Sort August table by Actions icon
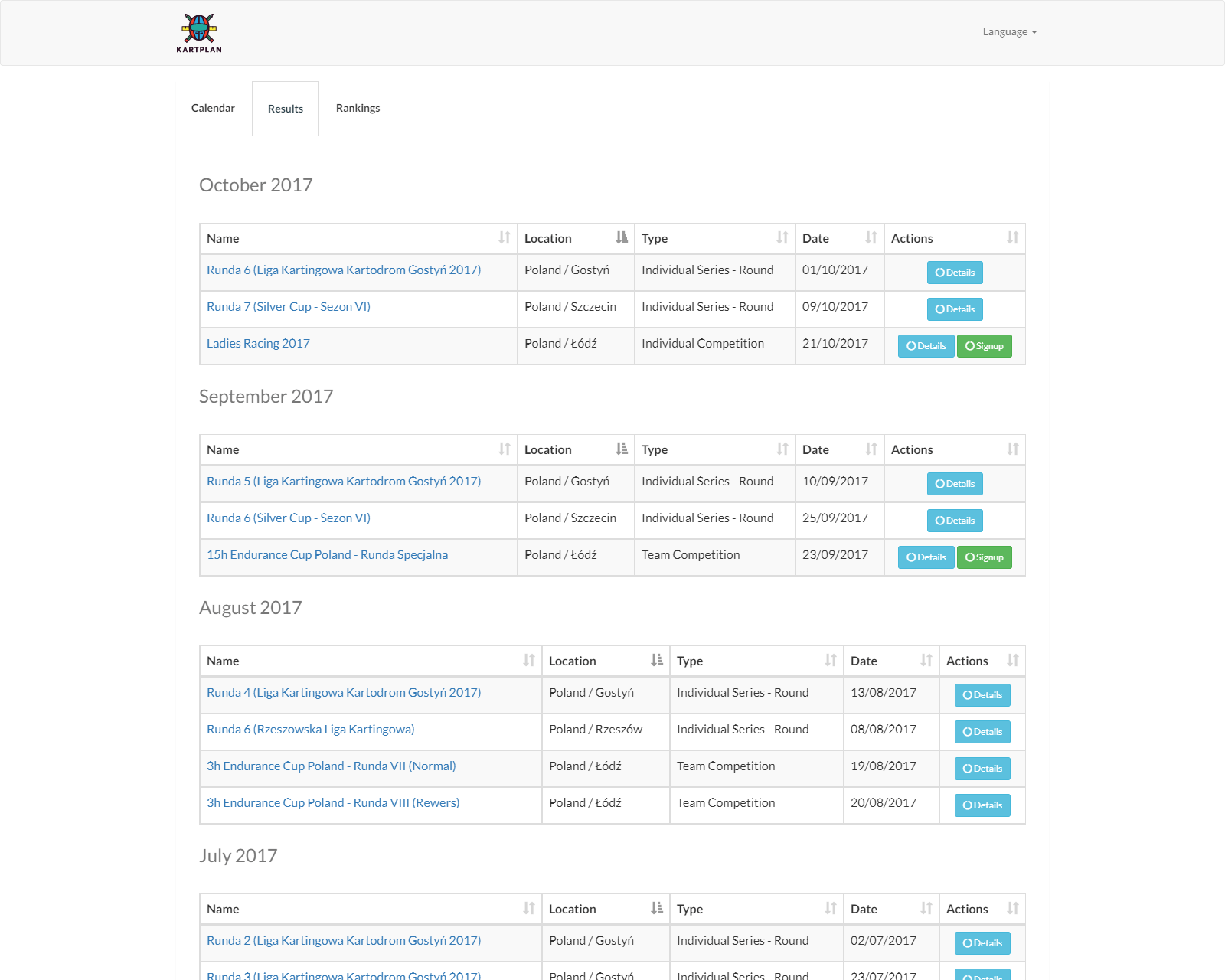The width and height of the screenshot is (1225, 980). tap(1013, 661)
